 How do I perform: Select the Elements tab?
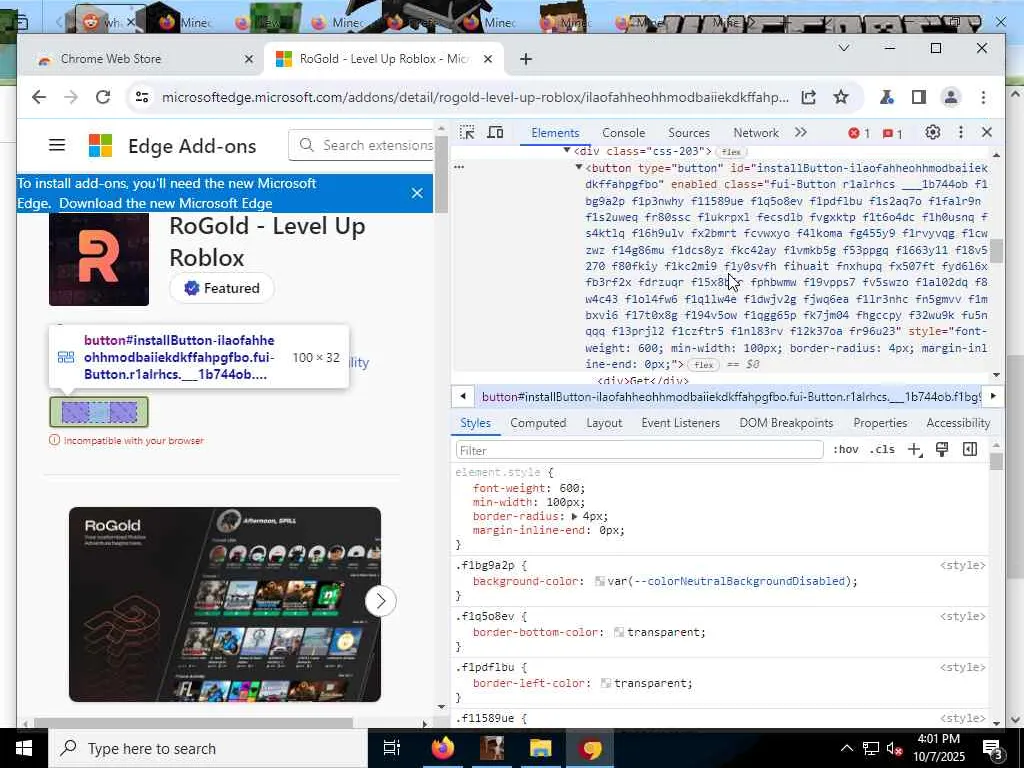coord(555,133)
